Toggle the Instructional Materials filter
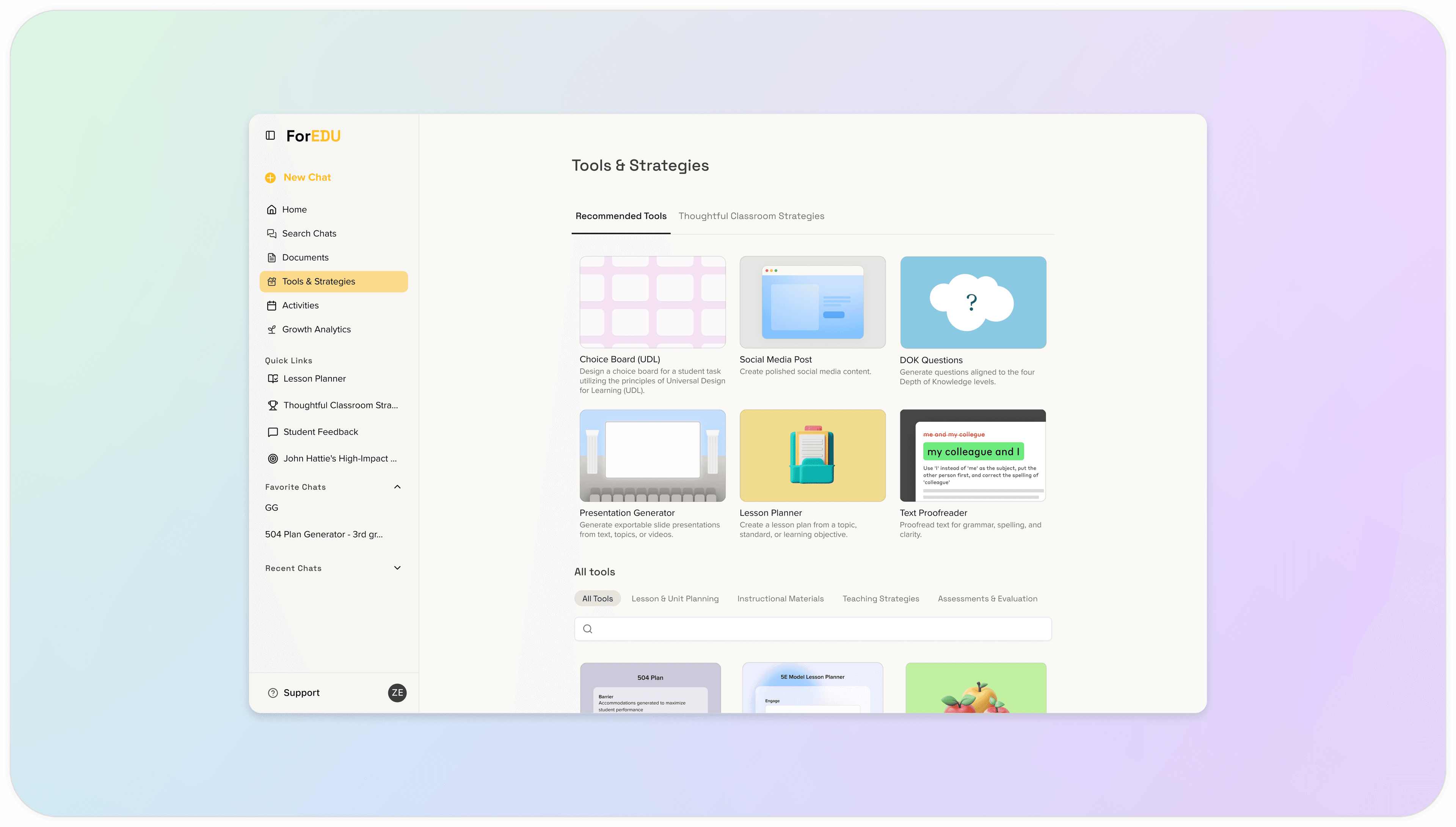Image resolution: width=1456 pixels, height=827 pixels. pyautogui.click(x=780, y=598)
